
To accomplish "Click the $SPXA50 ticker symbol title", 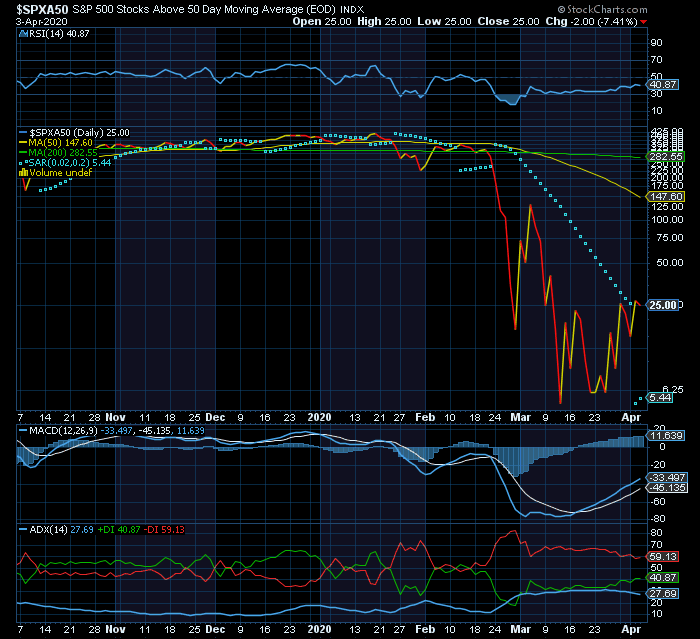I will 42,9.
